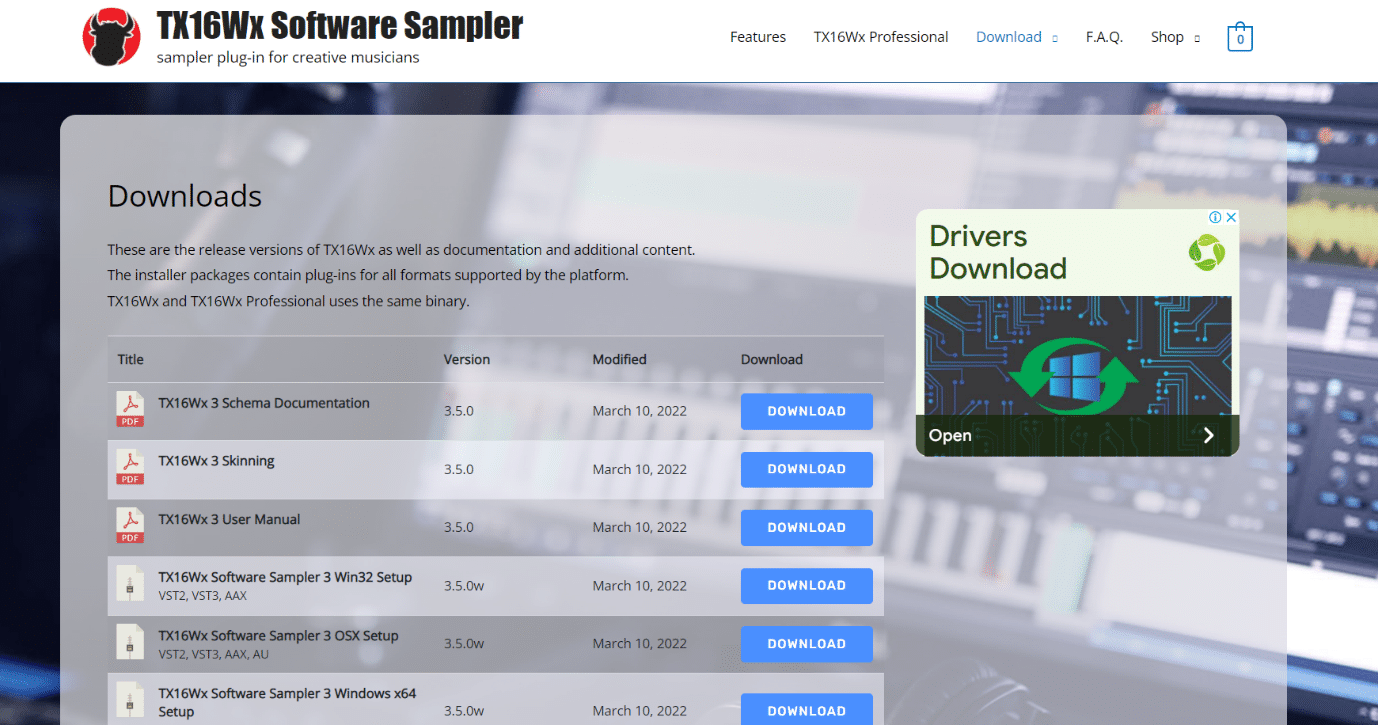
Task: Click archive icon for OSX Setup
Action: click(130, 643)
